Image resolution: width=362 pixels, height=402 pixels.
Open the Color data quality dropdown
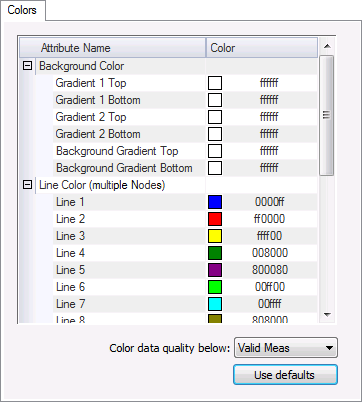[x=286, y=348]
